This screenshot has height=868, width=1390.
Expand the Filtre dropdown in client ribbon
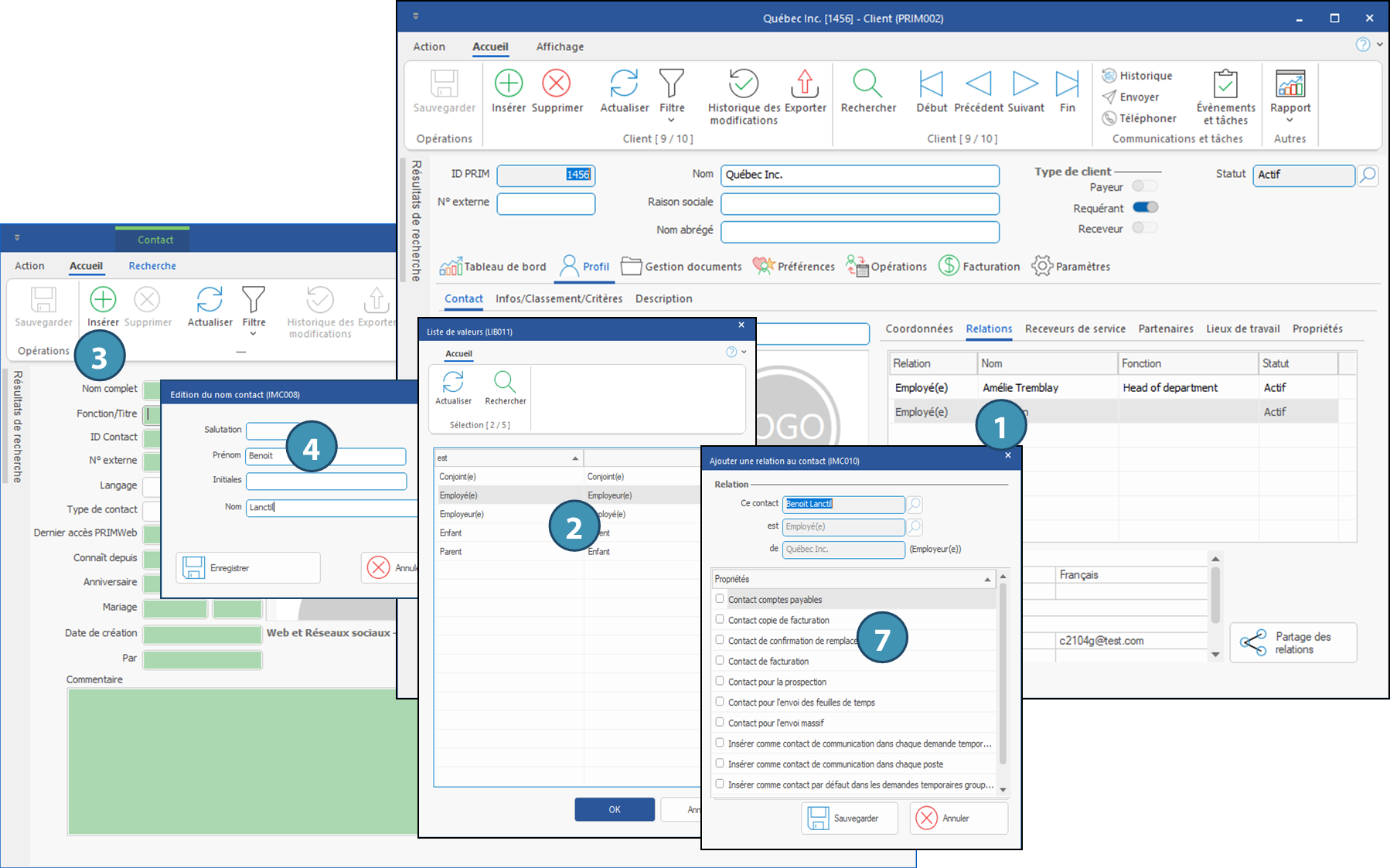point(671,120)
